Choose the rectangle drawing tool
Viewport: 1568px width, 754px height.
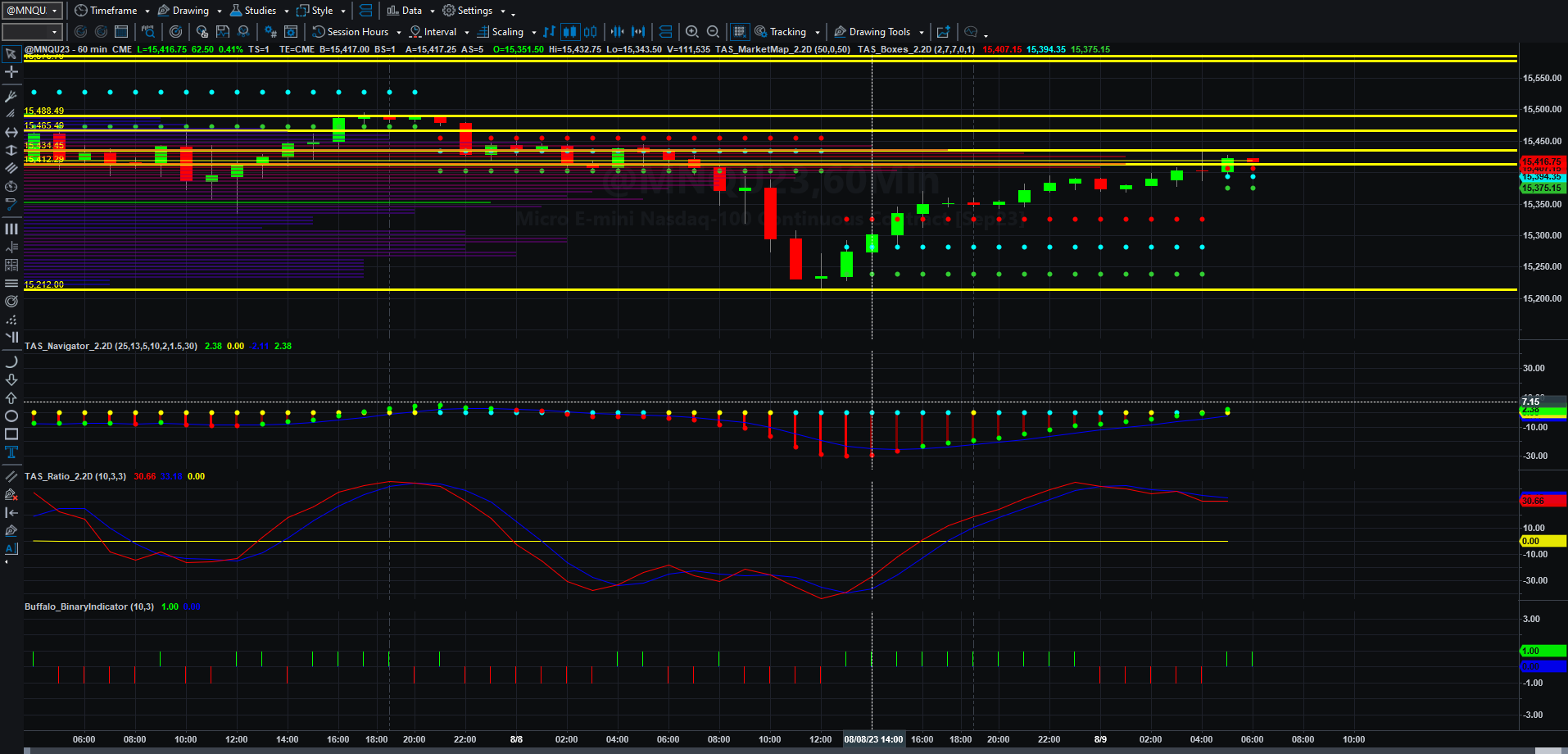[11, 434]
